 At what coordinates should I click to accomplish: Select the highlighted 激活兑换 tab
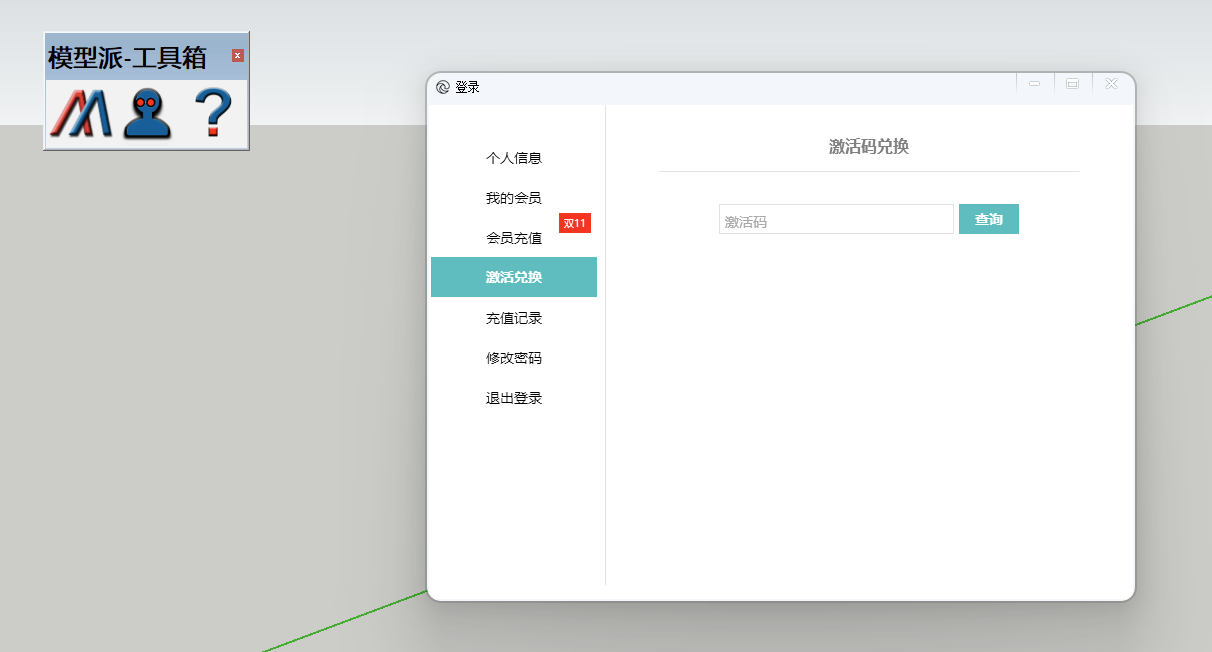[x=513, y=277]
